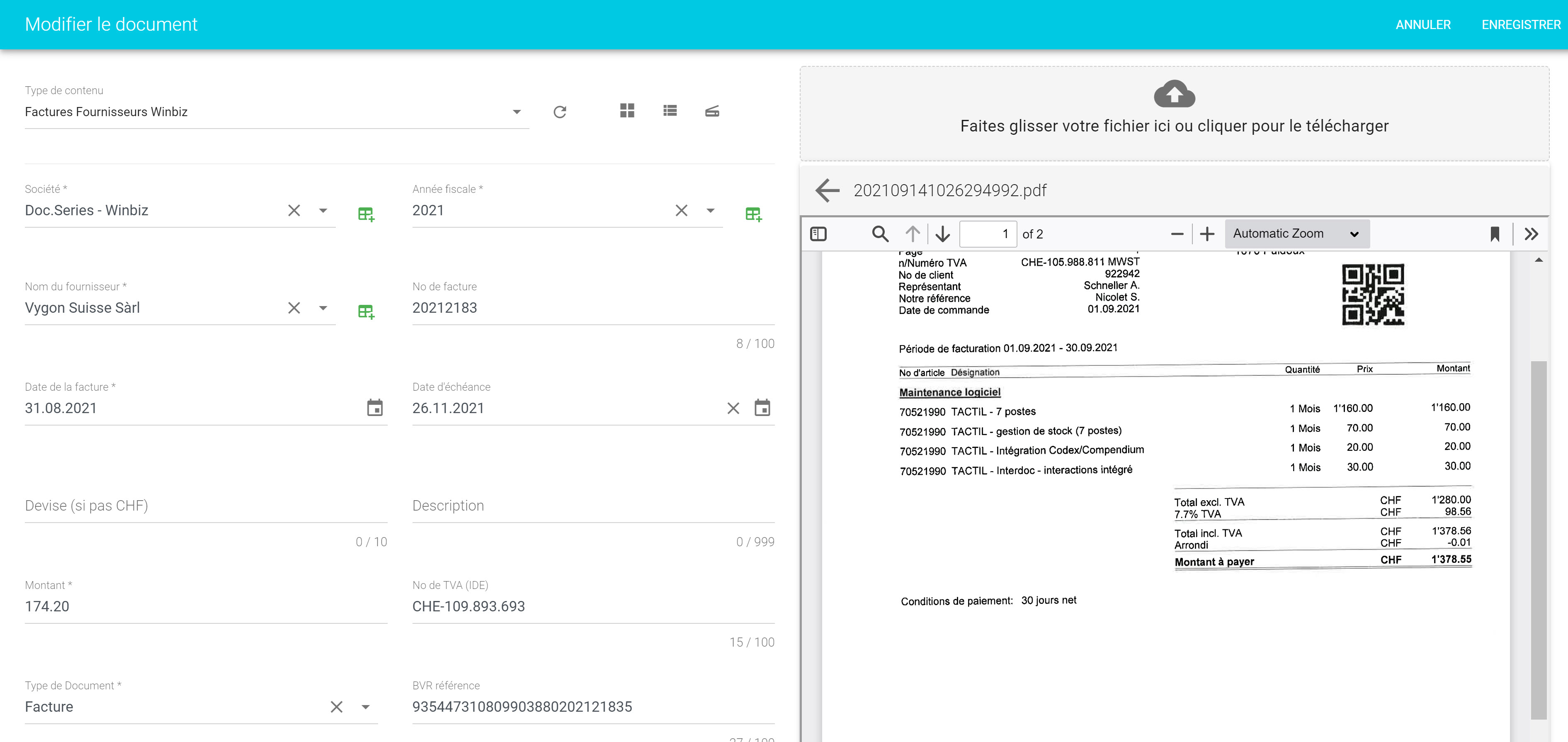The width and height of the screenshot is (1568, 742).
Task: Clear the Type de Document value
Action: click(337, 707)
